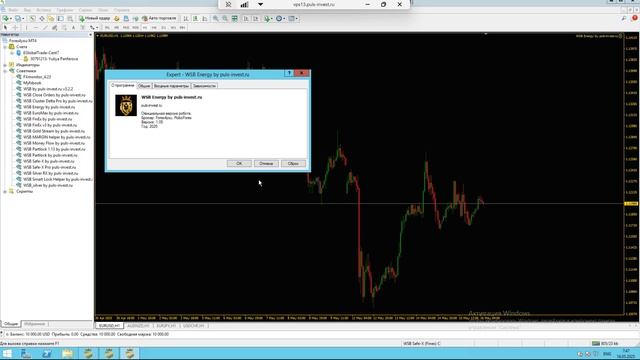The image size is (640, 360).
Task: Click the Windows Start button
Action: 7,353
